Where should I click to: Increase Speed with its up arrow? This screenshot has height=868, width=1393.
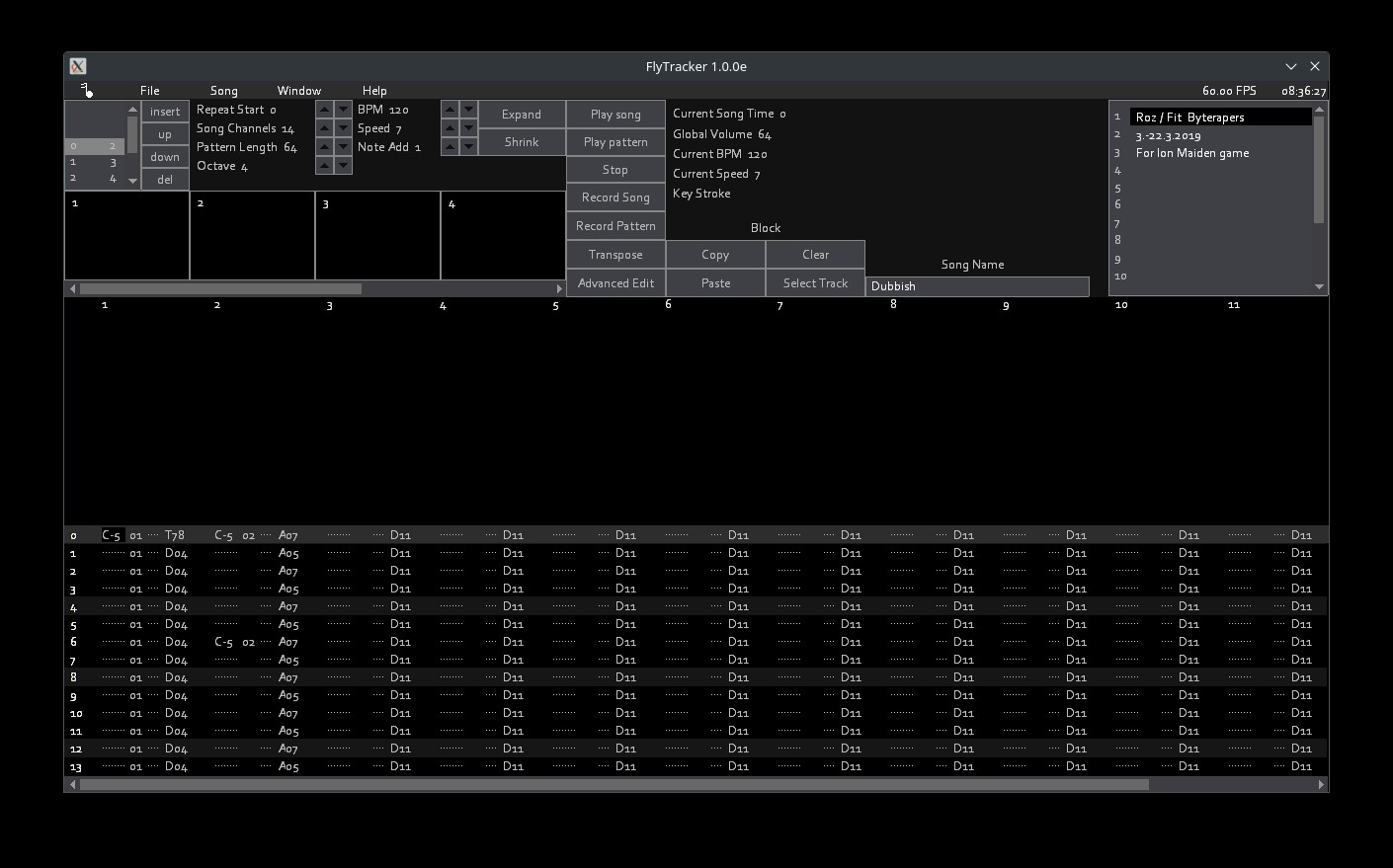pos(450,128)
